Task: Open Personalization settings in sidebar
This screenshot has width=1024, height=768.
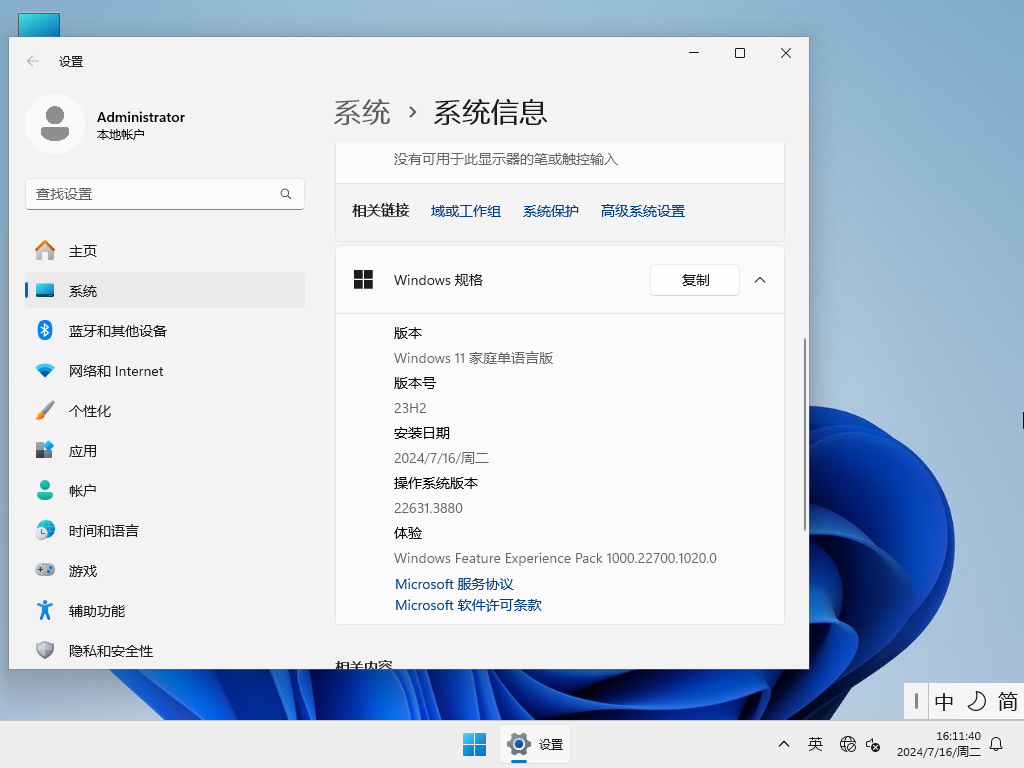Action: (x=90, y=410)
